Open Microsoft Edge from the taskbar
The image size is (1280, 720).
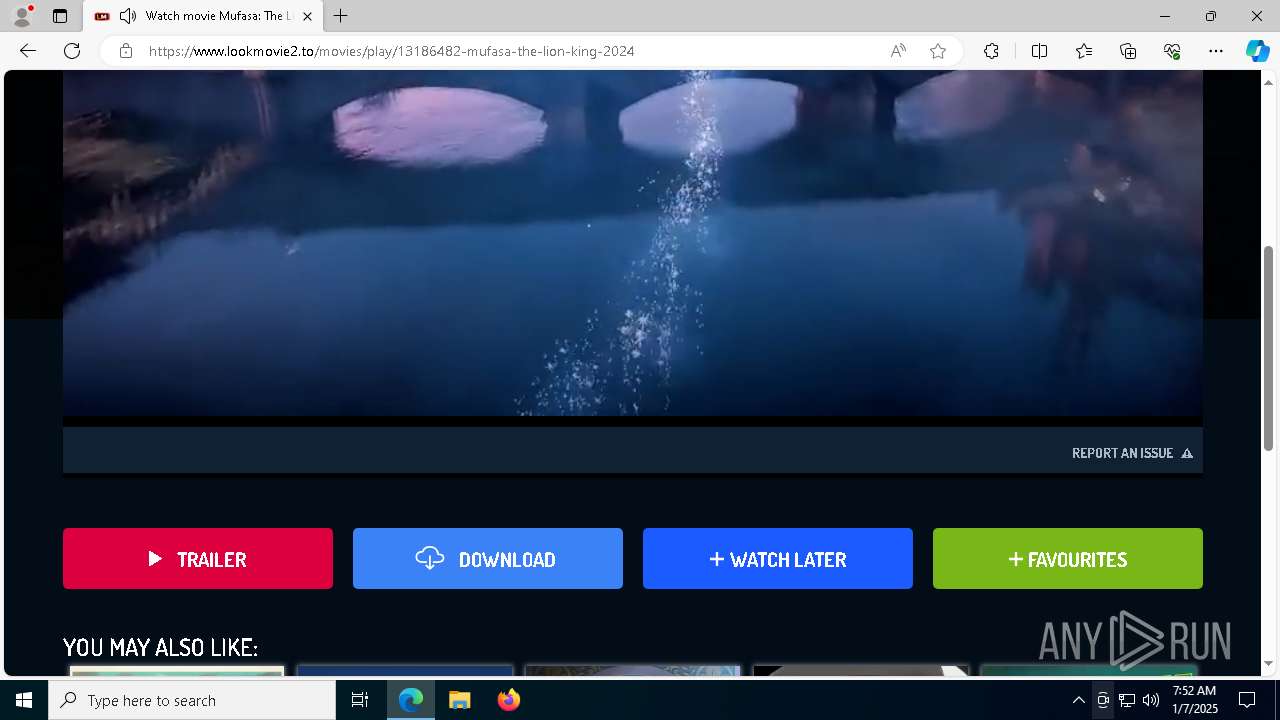coord(411,700)
